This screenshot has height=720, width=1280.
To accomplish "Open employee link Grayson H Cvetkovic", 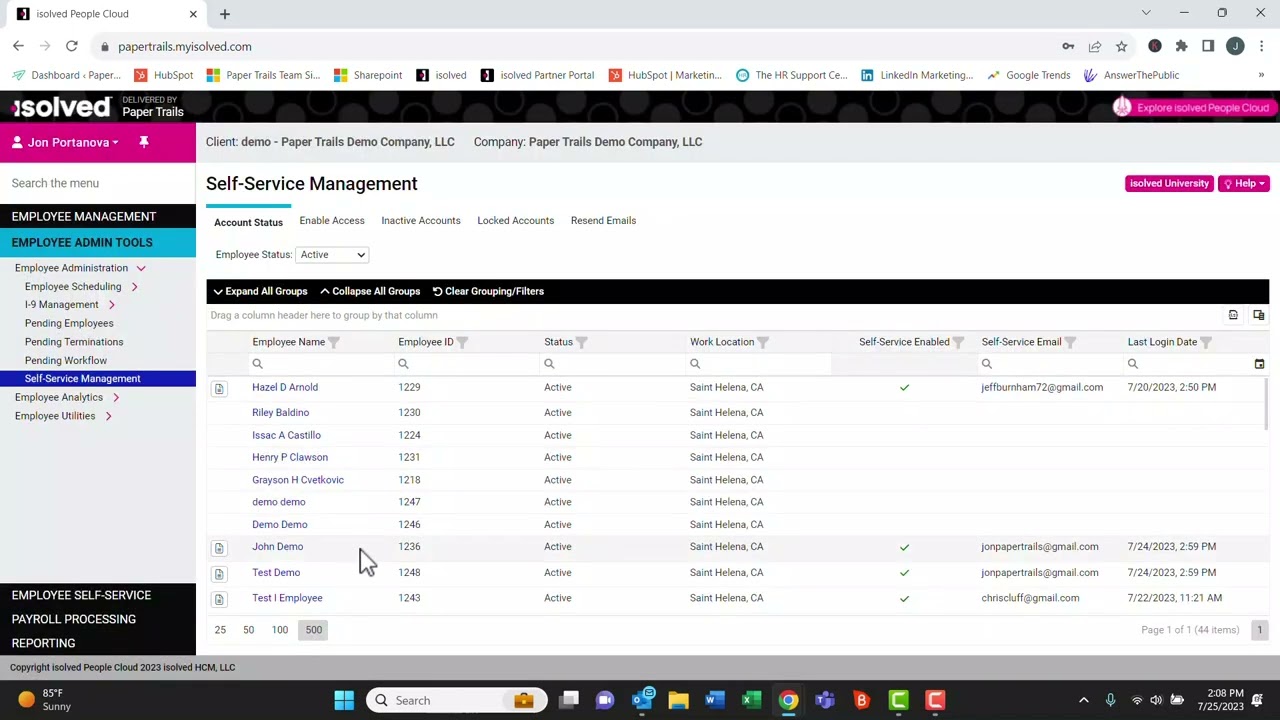I will point(298,480).
